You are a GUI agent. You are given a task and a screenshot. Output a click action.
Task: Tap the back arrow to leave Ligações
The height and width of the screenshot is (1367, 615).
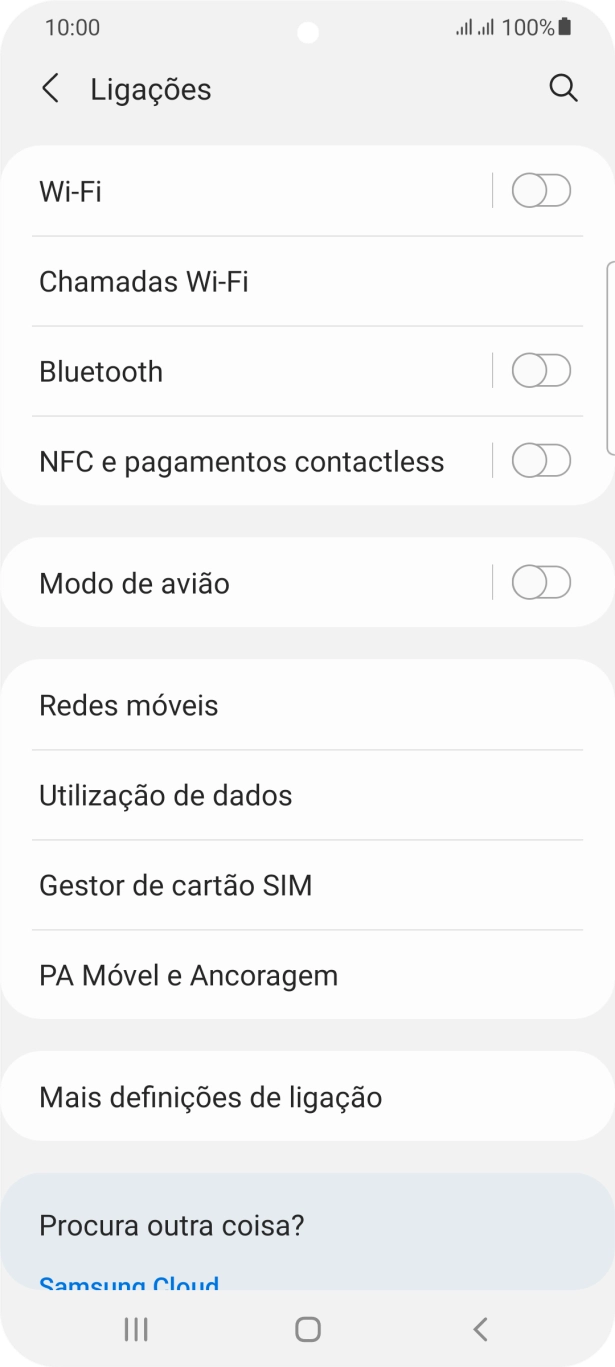point(49,88)
